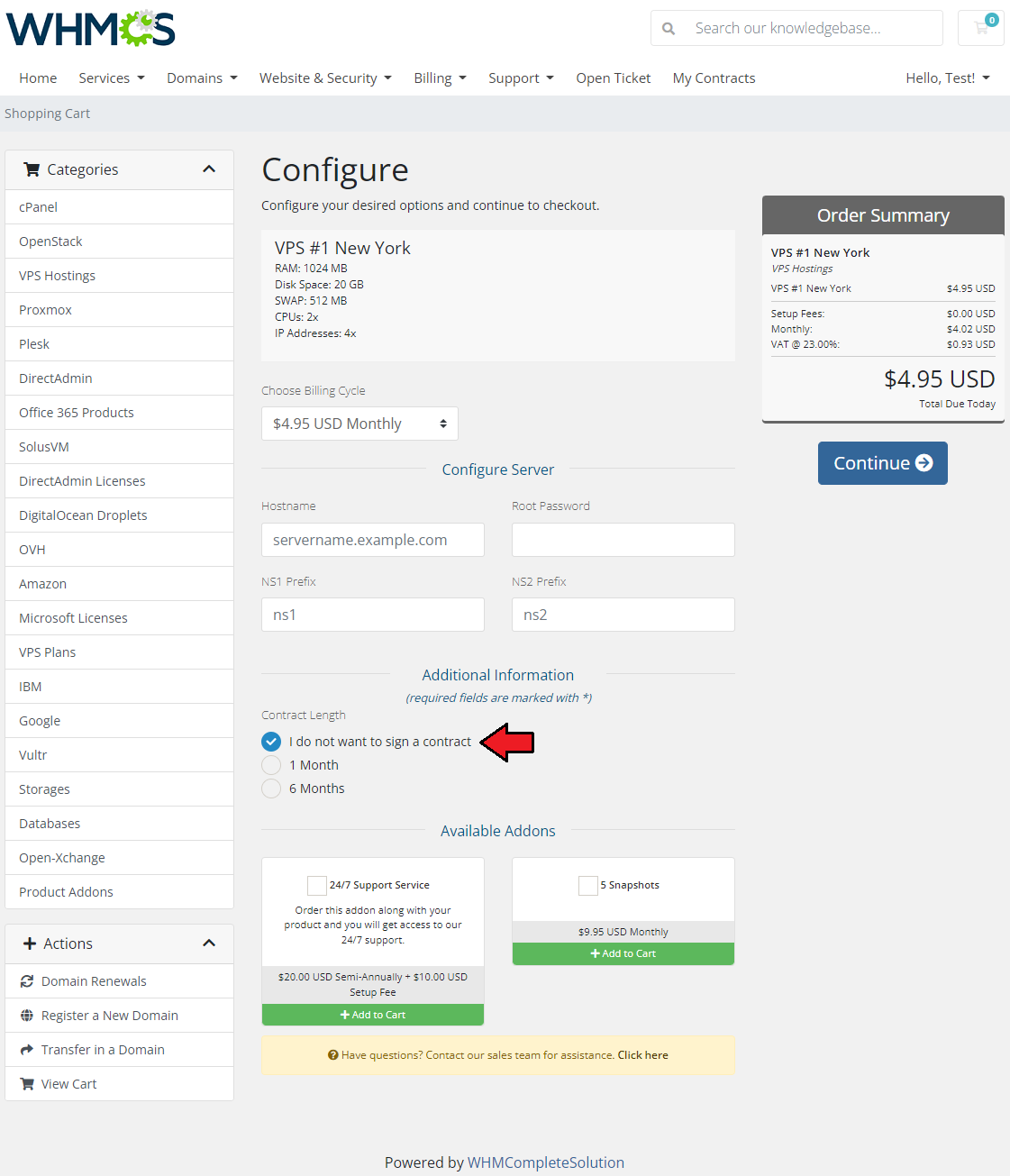Open My Contracts
1010x1176 pixels.
(x=714, y=78)
